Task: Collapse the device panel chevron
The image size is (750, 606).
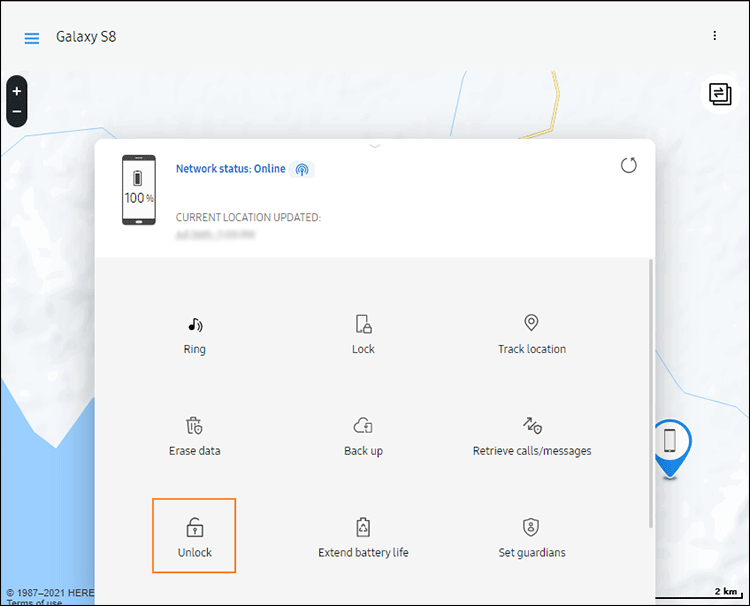Action: pos(375,146)
